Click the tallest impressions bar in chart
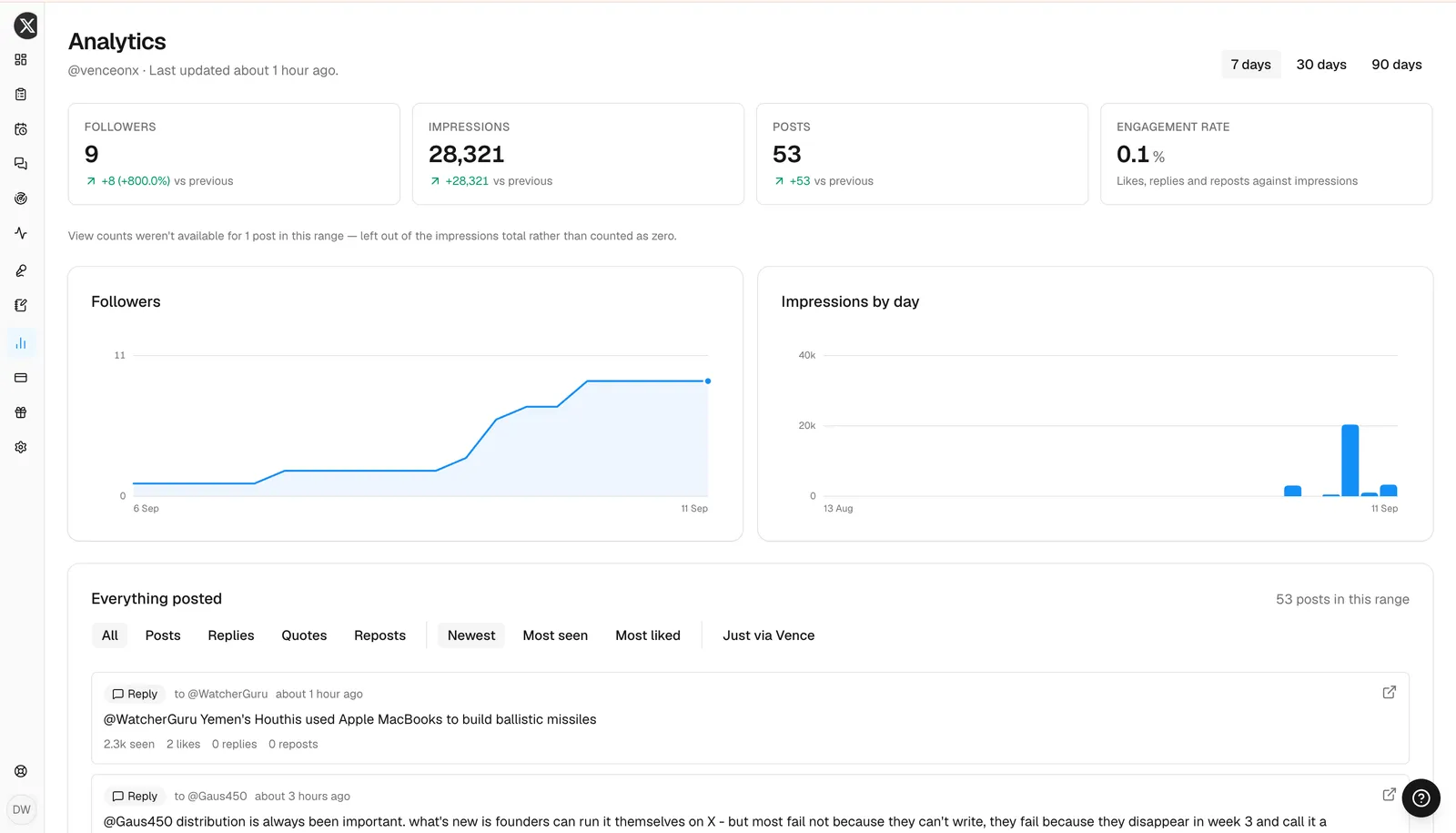The width and height of the screenshot is (1456, 833). pos(1350,461)
